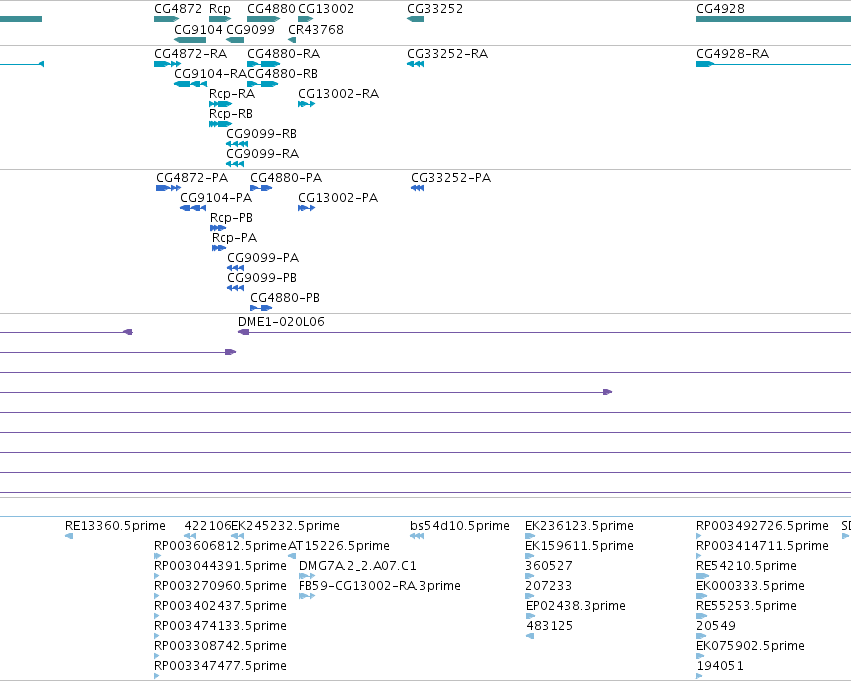Click the exon glyph under CG33252-PA
The image size is (851, 681).
(417, 188)
